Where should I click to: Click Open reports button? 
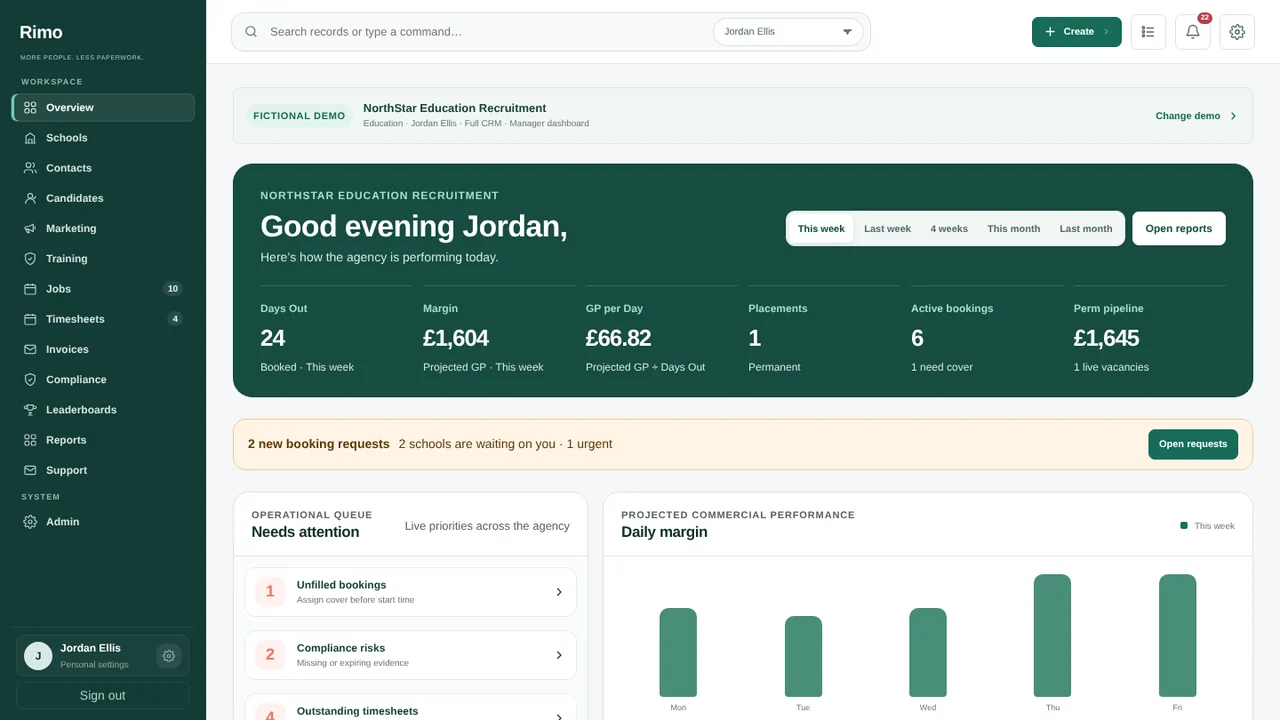coord(1178,229)
